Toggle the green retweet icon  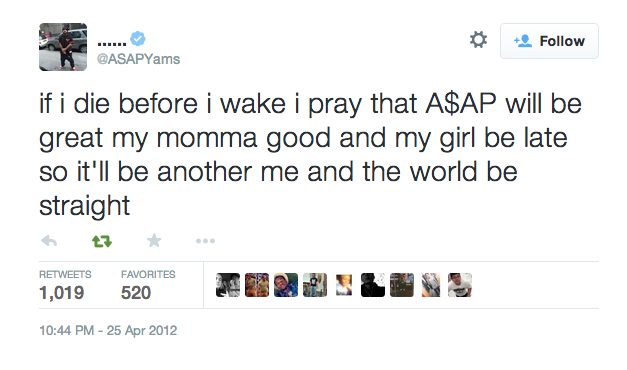(102, 241)
